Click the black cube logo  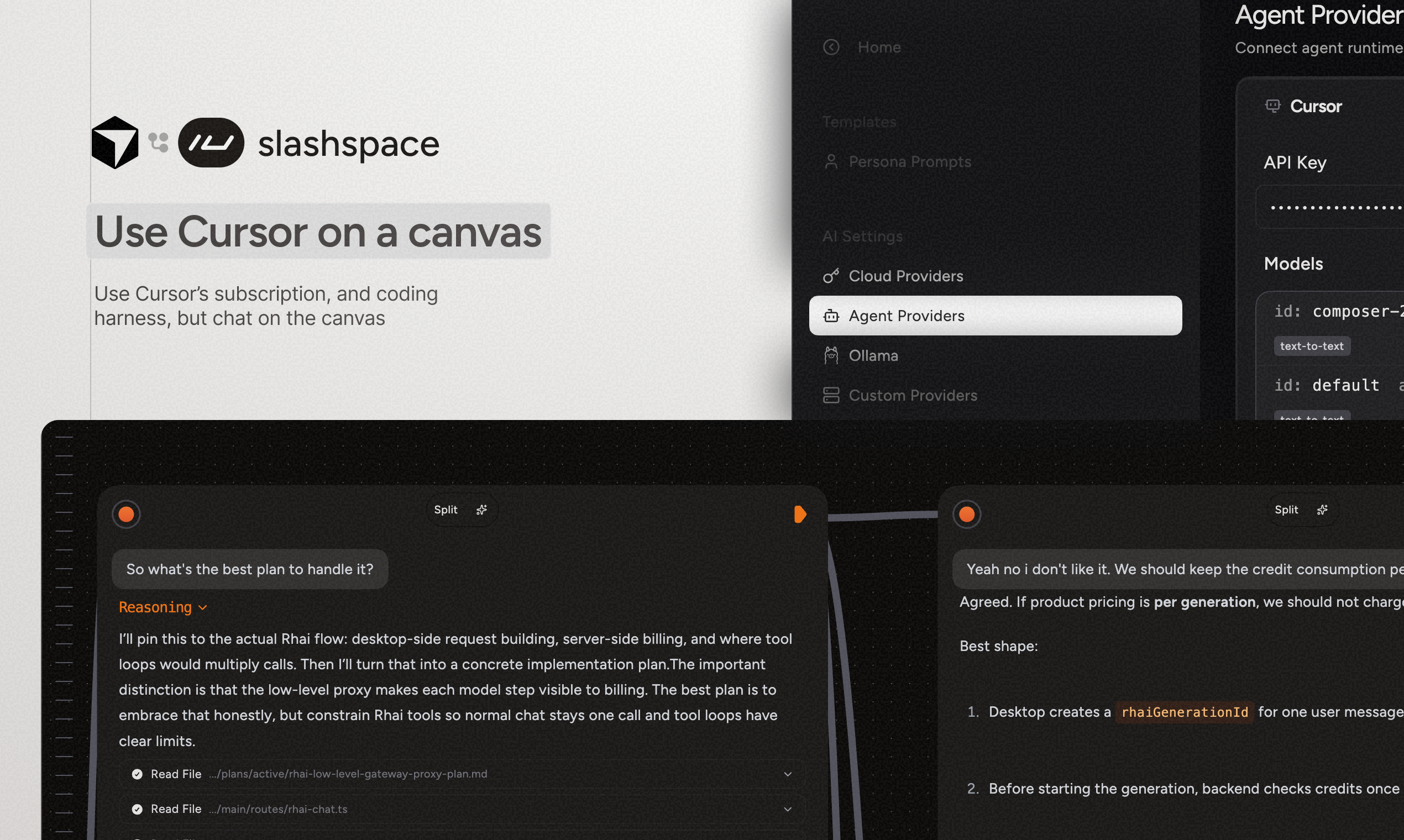(x=114, y=143)
